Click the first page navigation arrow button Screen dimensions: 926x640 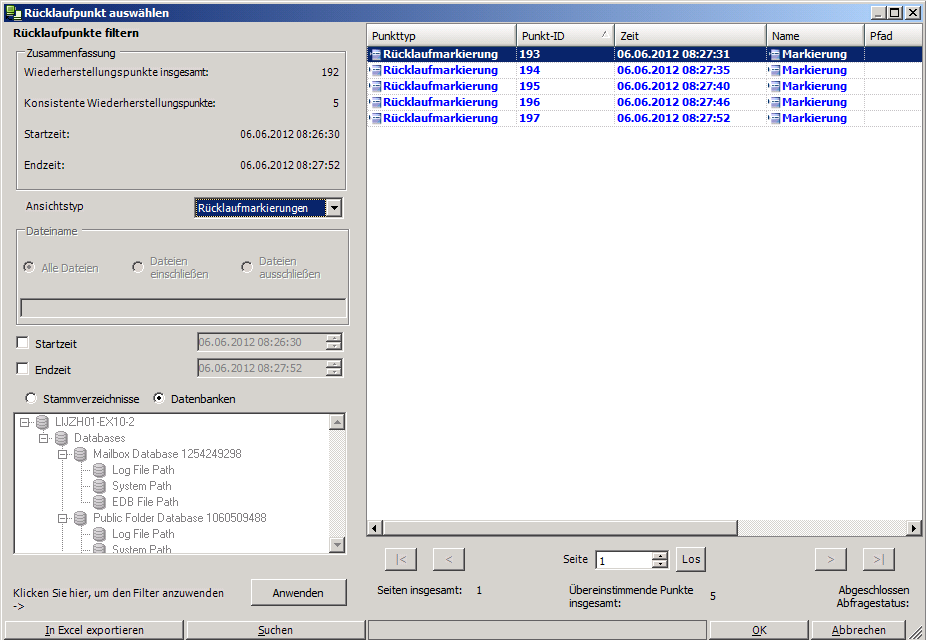401,559
